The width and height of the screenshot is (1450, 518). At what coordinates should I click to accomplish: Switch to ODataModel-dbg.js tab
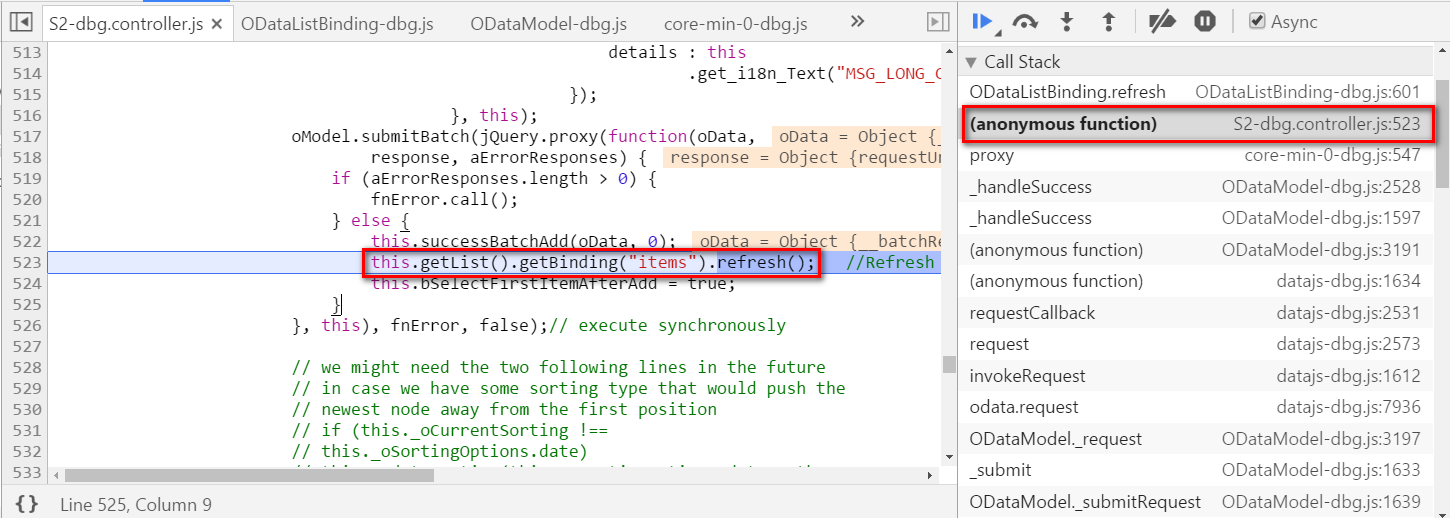click(548, 23)
